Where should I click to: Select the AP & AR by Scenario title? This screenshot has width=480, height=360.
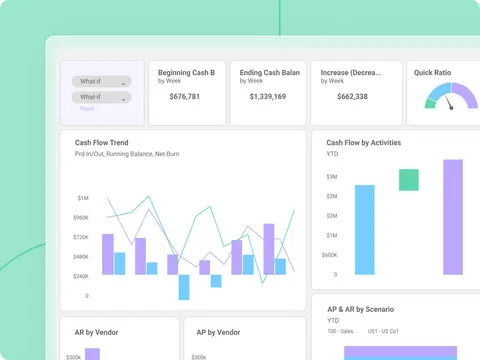click(x=361, y=309)
